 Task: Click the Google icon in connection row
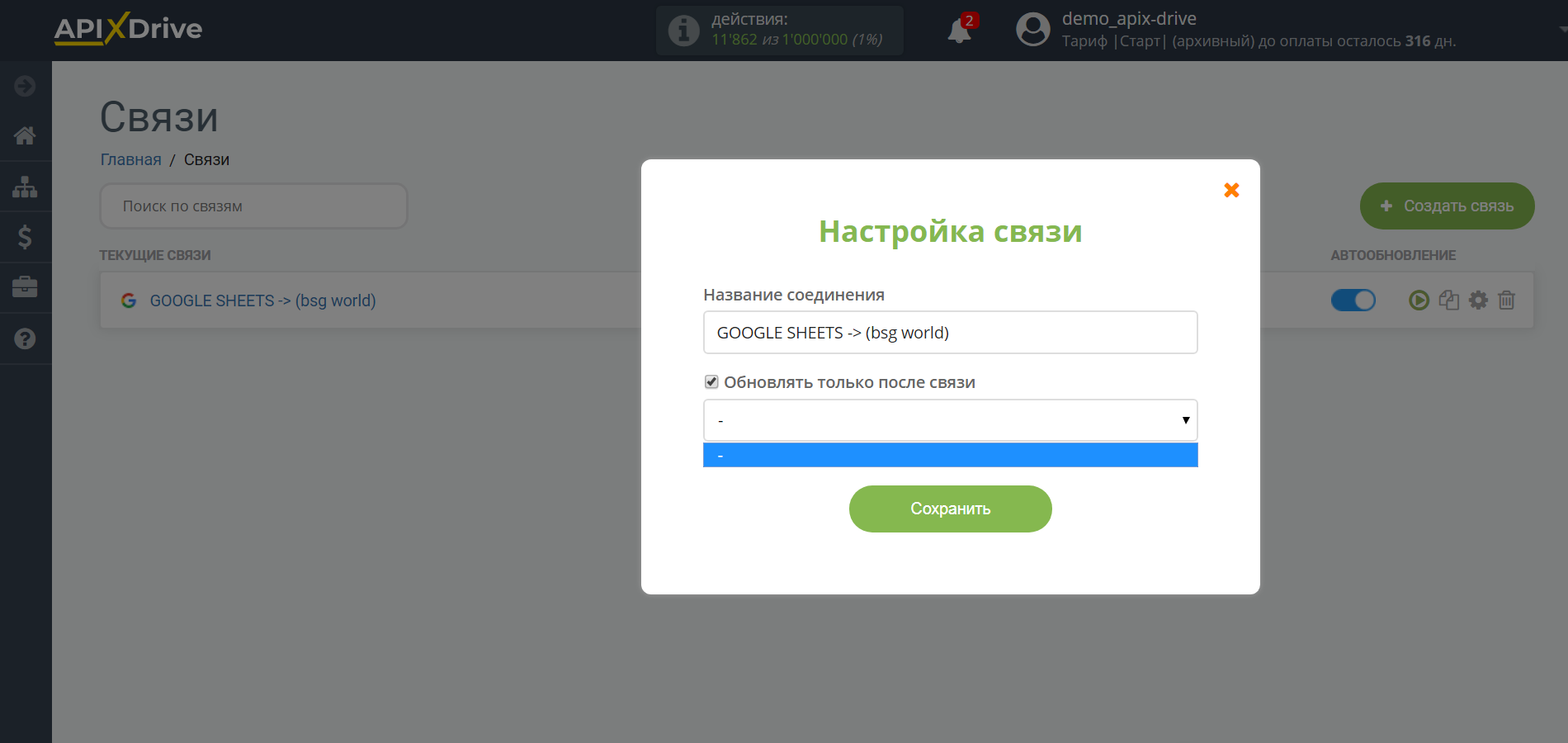[129, 301]
